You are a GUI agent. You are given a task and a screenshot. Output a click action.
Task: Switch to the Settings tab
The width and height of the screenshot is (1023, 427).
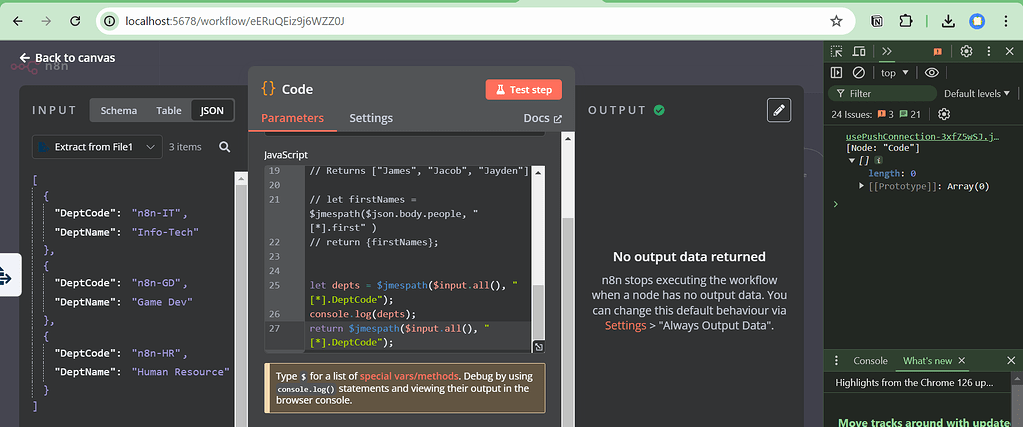371,118
